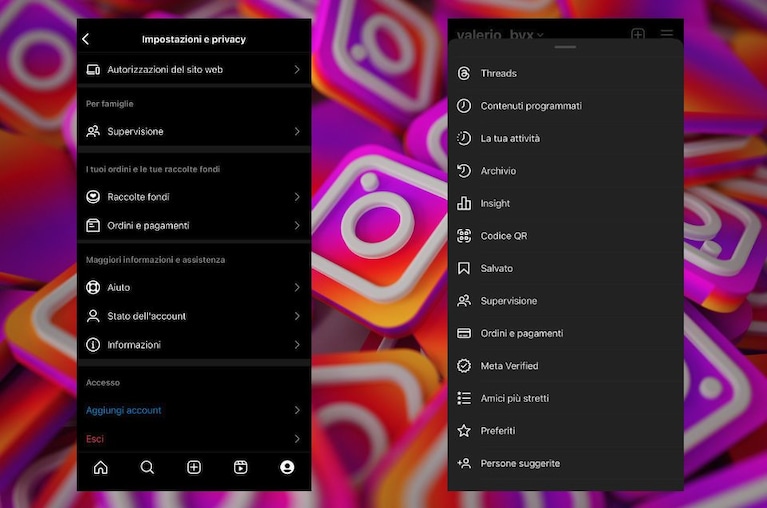Click the Autorizzazioni del sito web device icon
The height and width of the screenshot is (508, 767).
pos(93,69)
